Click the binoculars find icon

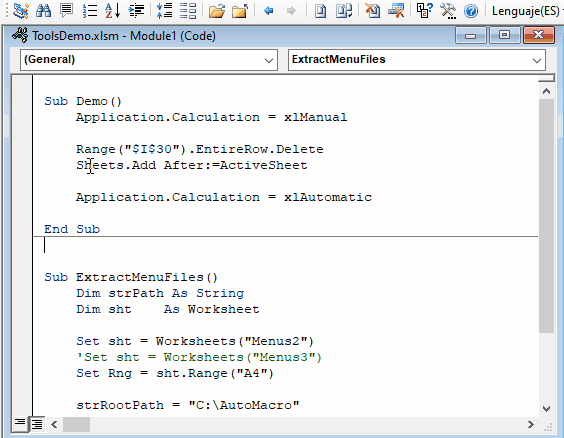[x=44, y=11]
